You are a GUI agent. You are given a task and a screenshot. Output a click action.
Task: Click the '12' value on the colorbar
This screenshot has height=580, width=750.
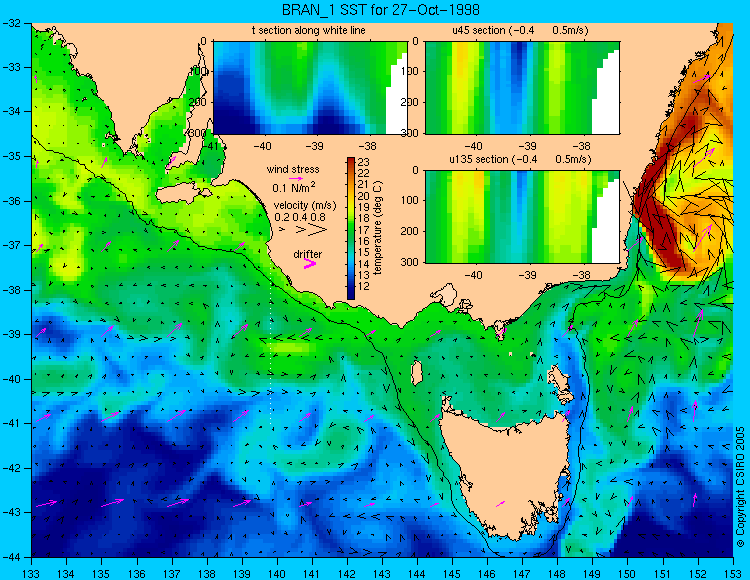tap(364, 286)
